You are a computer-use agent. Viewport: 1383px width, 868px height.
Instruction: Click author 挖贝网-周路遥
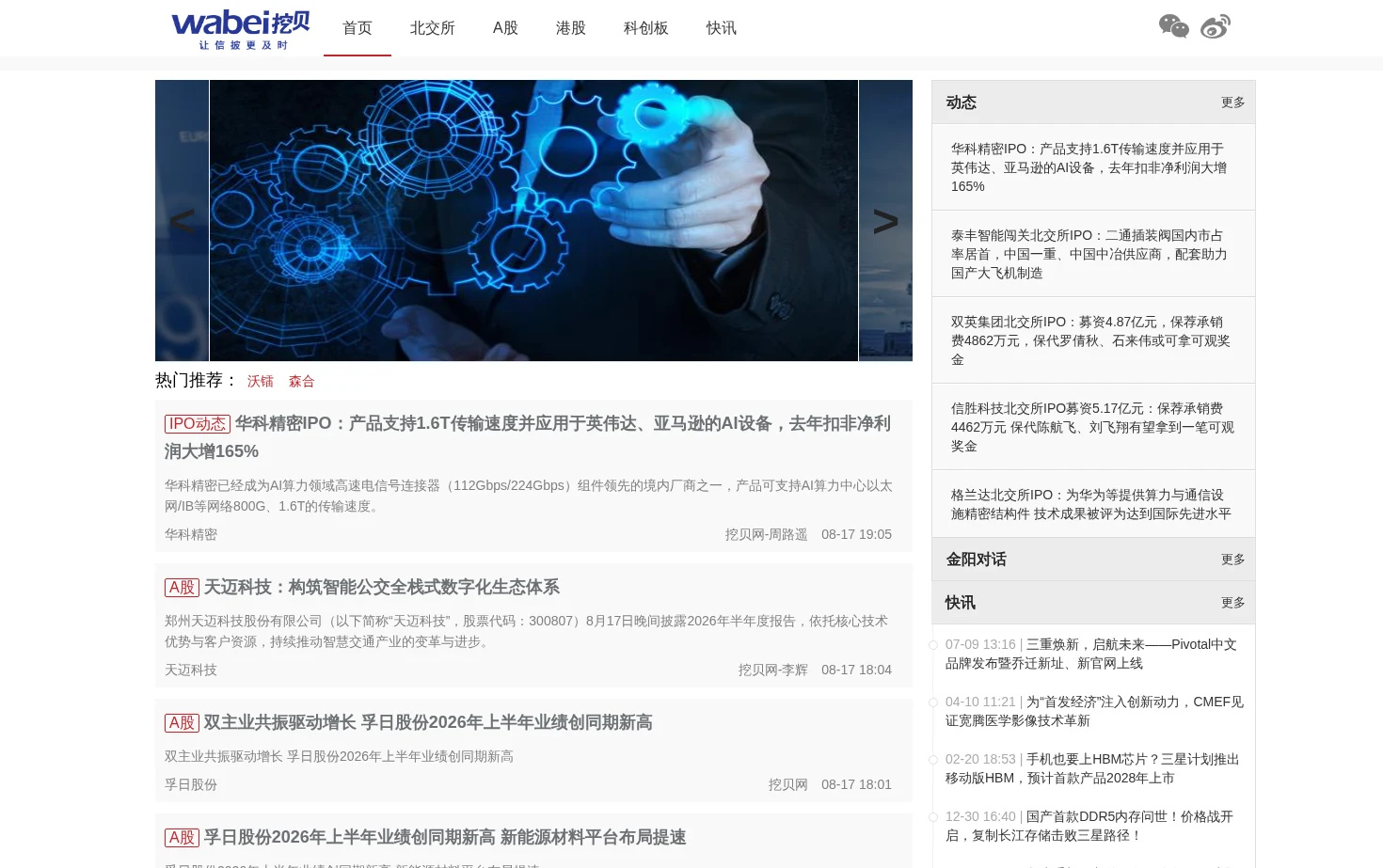coord(767,534)
